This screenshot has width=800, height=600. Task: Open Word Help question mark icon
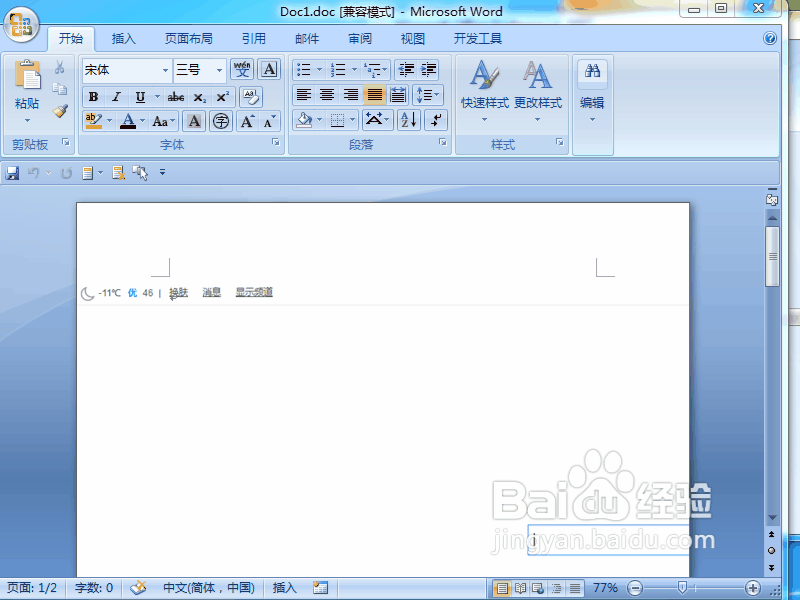(770, 38)
